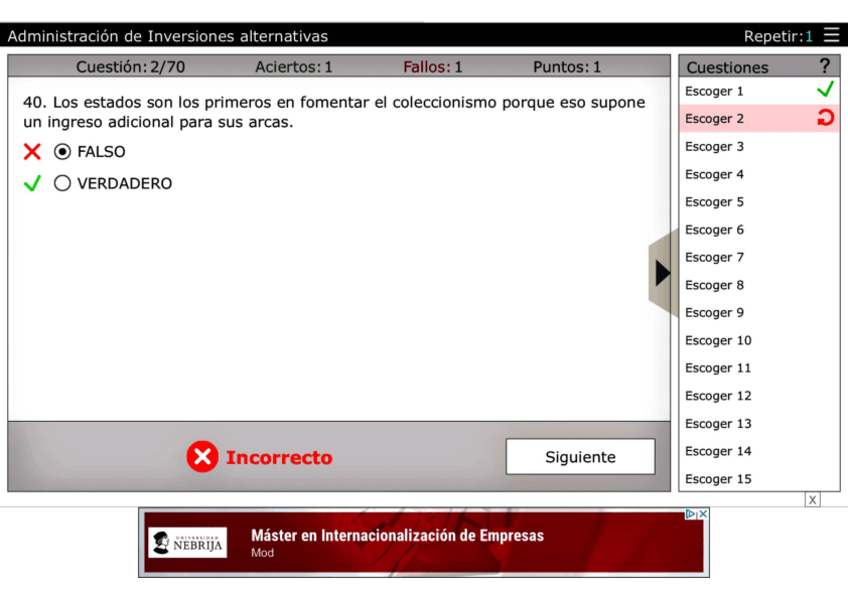Viewport: 848px width, 599px height.
Task: Click the green checkmark beside Escoger 1
Action: (825, 90)
